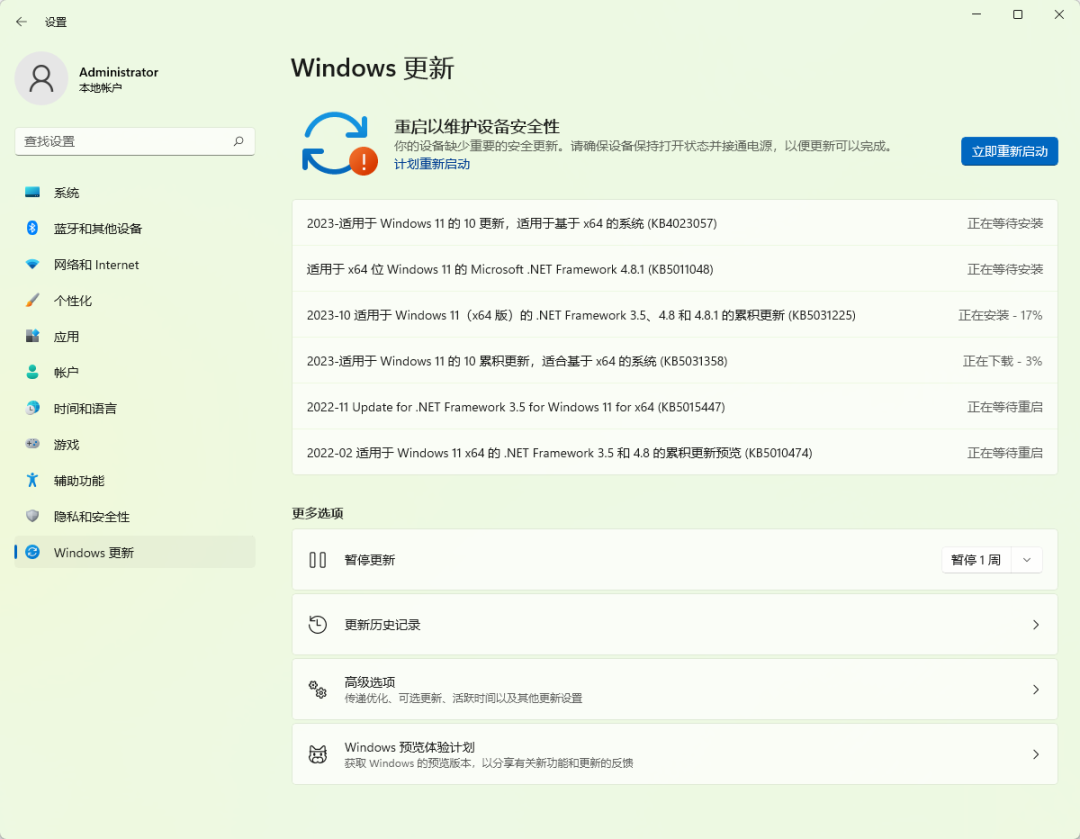1080x839 pixels.
Task: Click update KB4023057 row
Action: [x=674, y=223]
